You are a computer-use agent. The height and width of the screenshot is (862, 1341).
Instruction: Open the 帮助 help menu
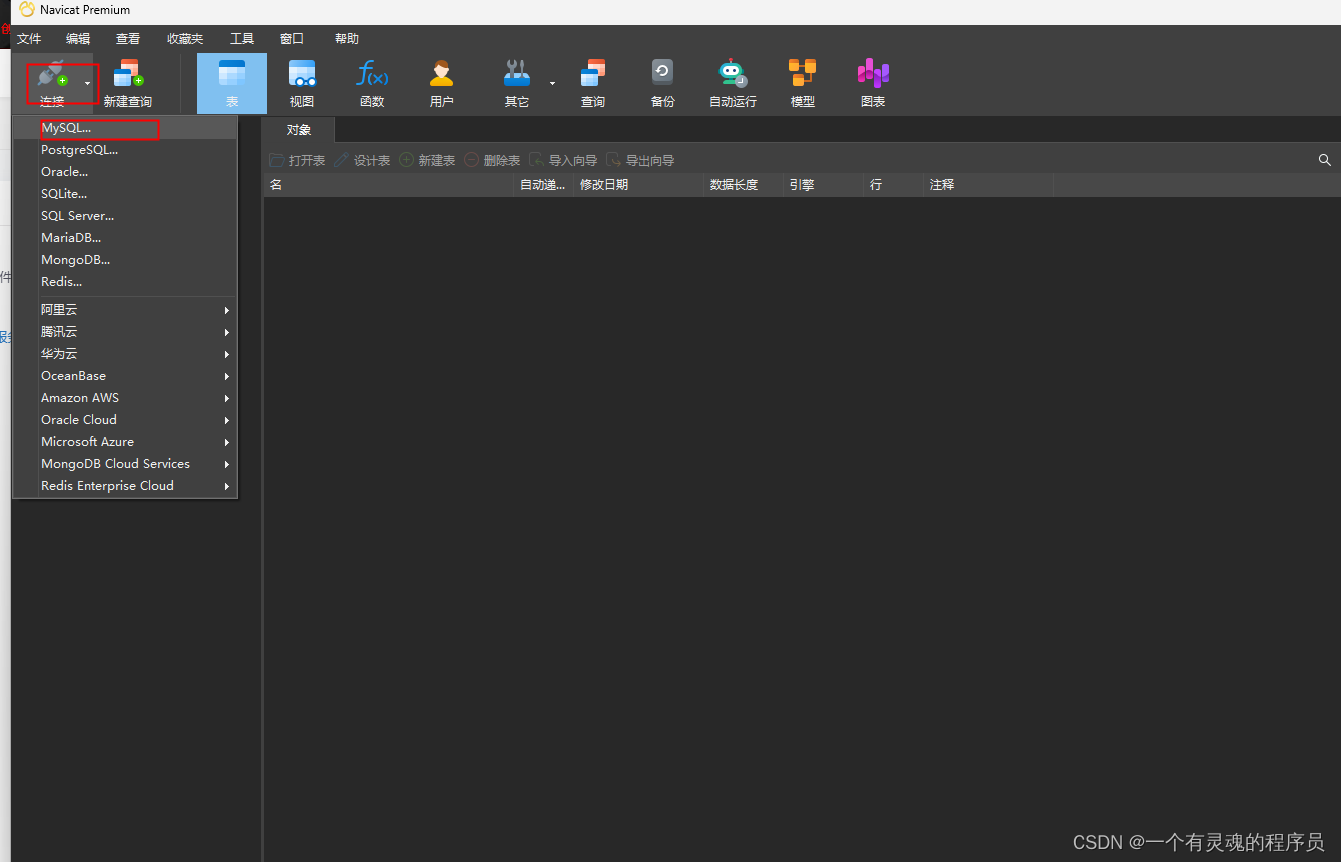347,39
